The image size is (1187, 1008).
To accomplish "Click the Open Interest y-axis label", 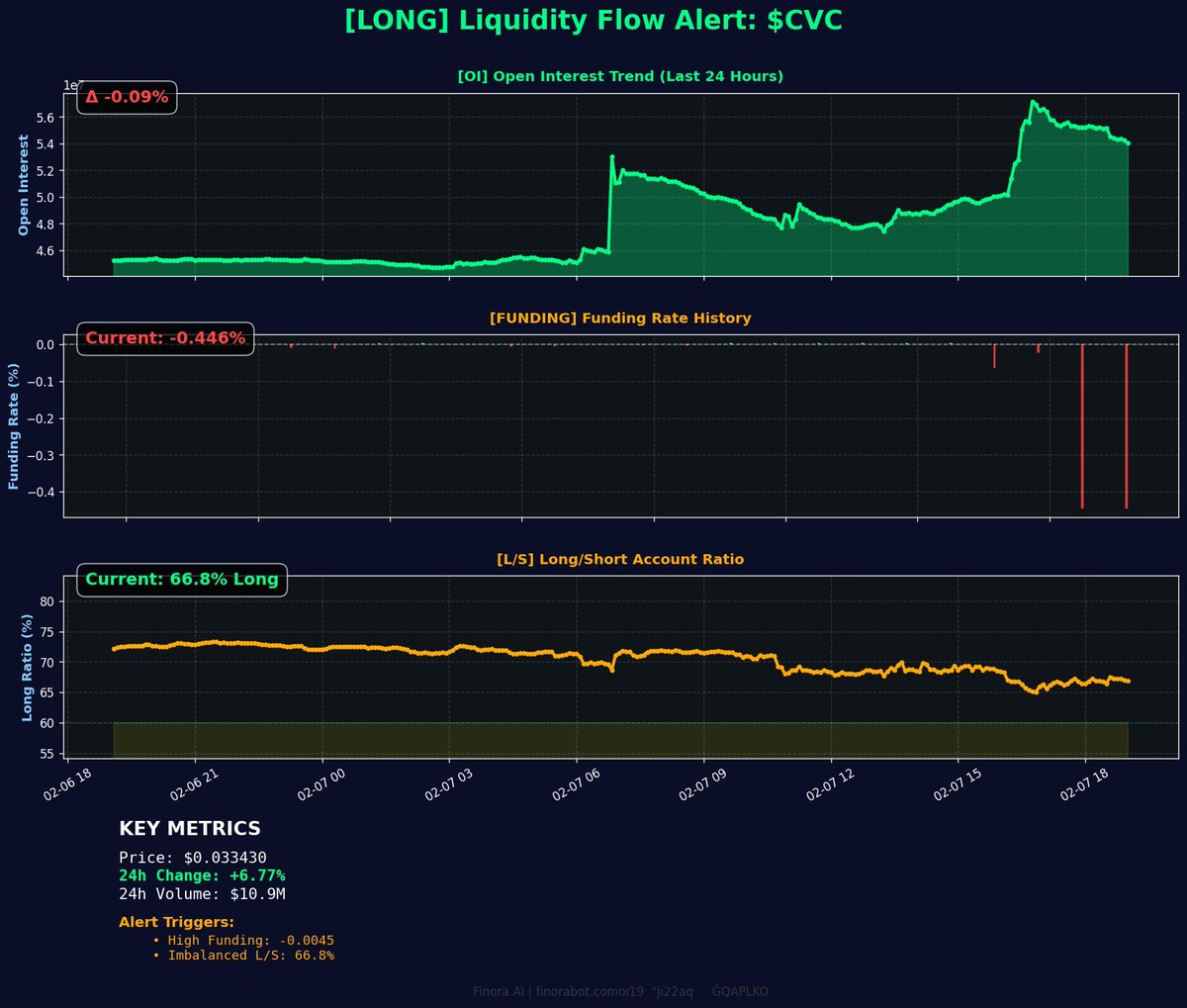I will (24, 185).
